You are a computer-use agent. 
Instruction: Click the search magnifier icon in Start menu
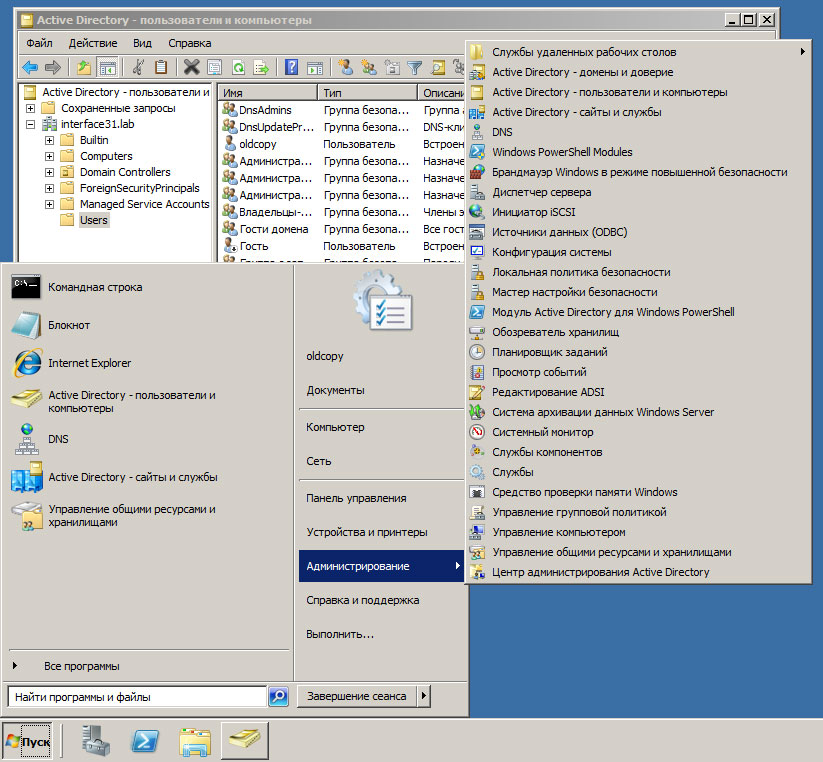[x=279, y=696]
